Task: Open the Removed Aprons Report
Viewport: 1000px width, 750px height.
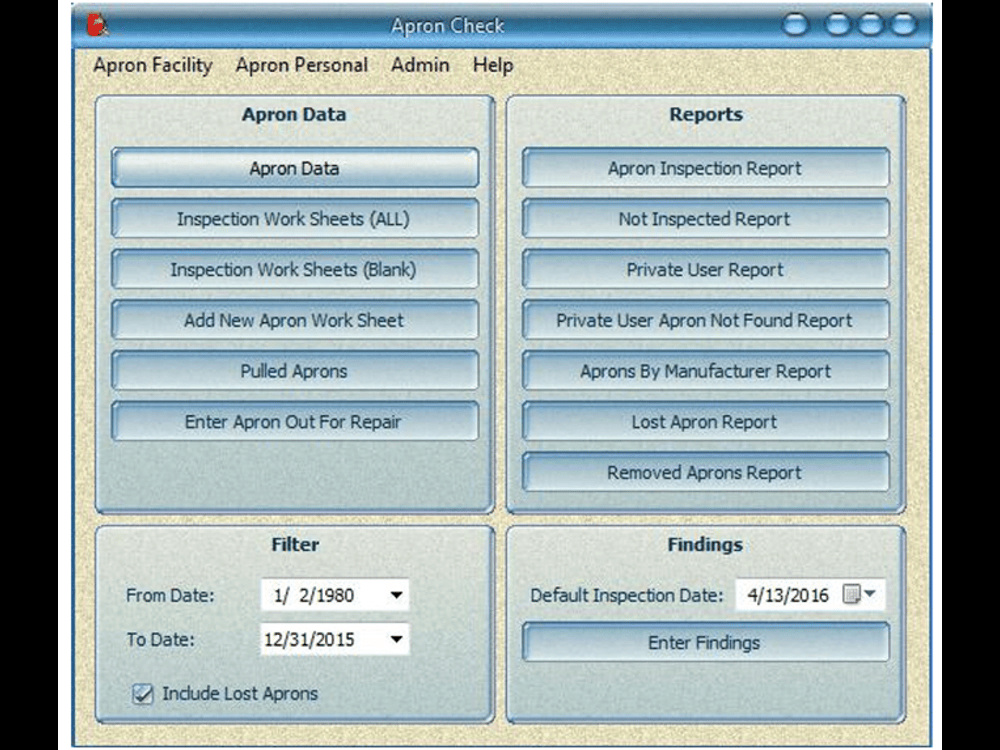Action: [x=705, y=472]
